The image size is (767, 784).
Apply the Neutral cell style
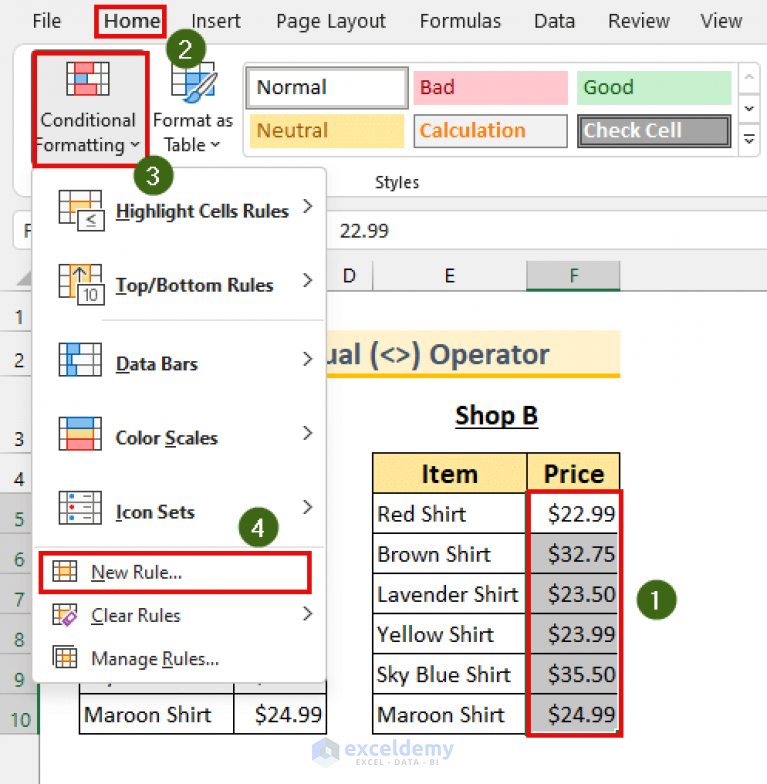(x=326, y=131)
